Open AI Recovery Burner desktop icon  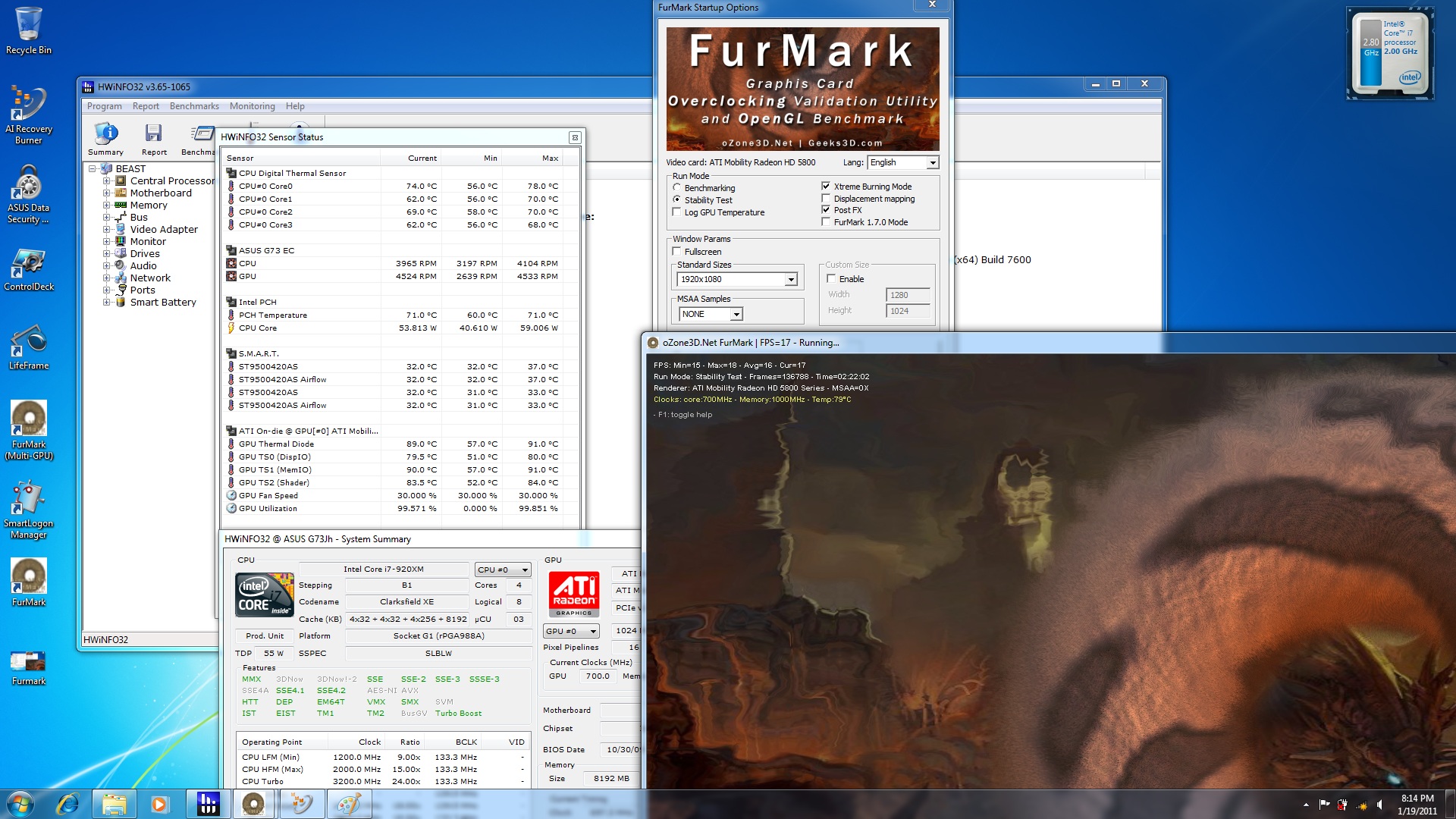tap(28, 114)
